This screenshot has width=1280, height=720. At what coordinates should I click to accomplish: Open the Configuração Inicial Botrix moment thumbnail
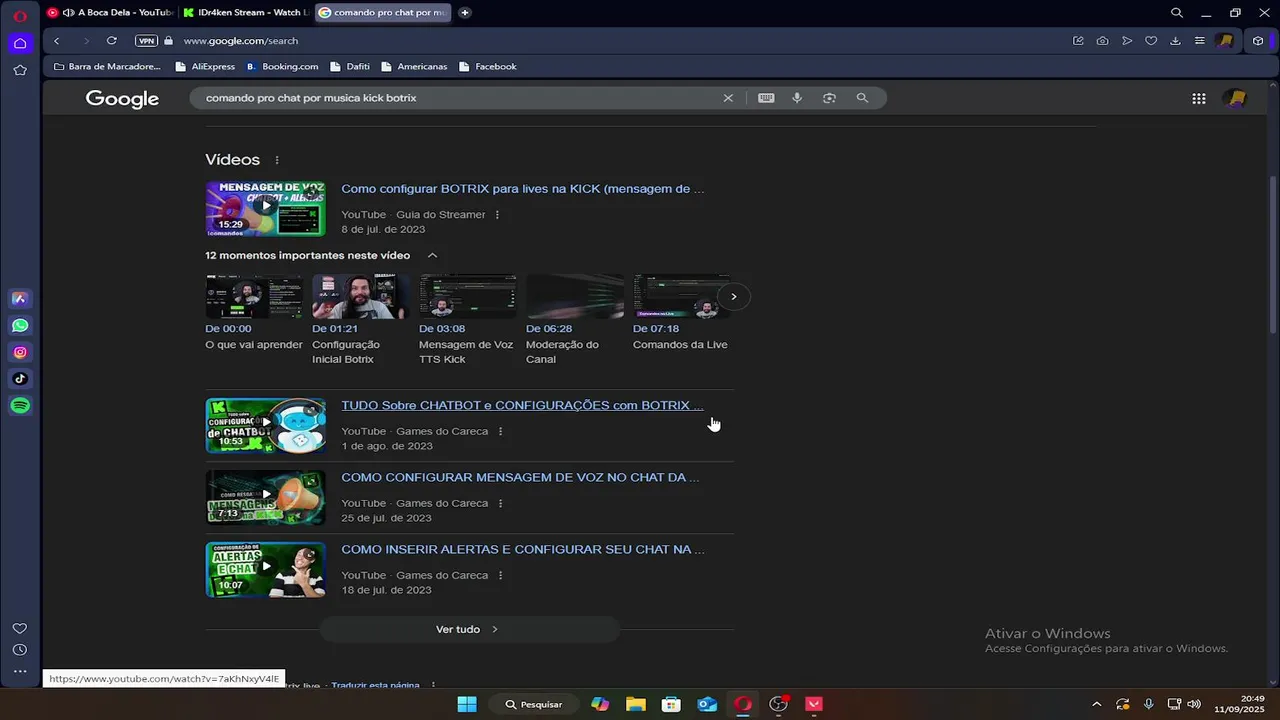pyautogui.click(x=360, y=297)
